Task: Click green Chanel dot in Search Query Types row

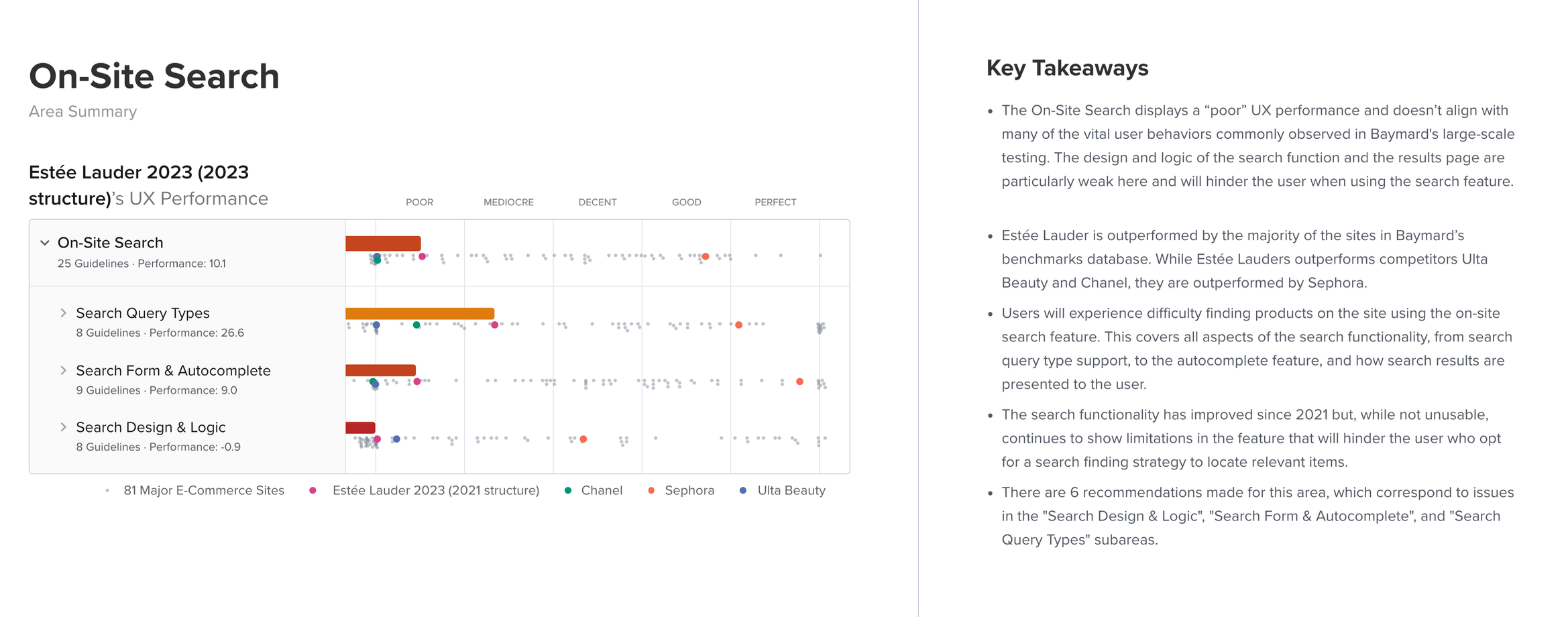Action: click(x=416, y=325)
